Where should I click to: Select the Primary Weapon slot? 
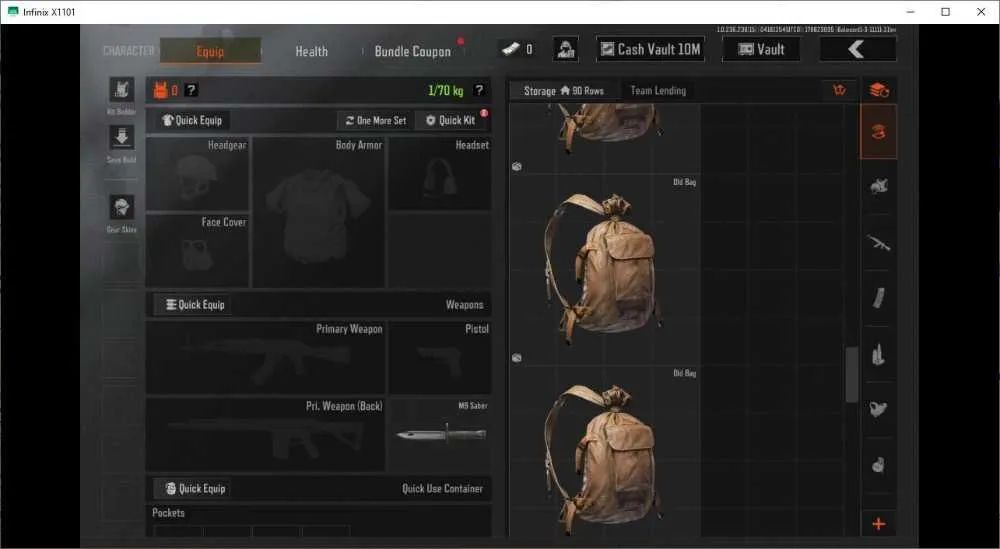pos(265,358)
